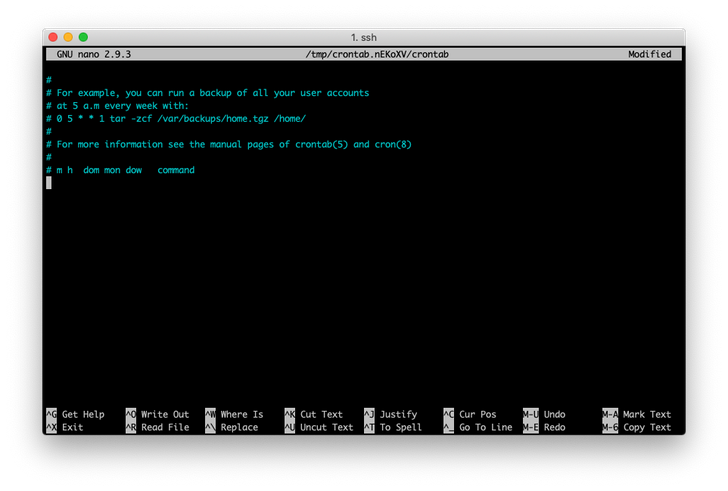This screenshot has width=728, height=491.
Task: Click the 'GNU nano 2.9.3' header text
Action: pos(94,54)
